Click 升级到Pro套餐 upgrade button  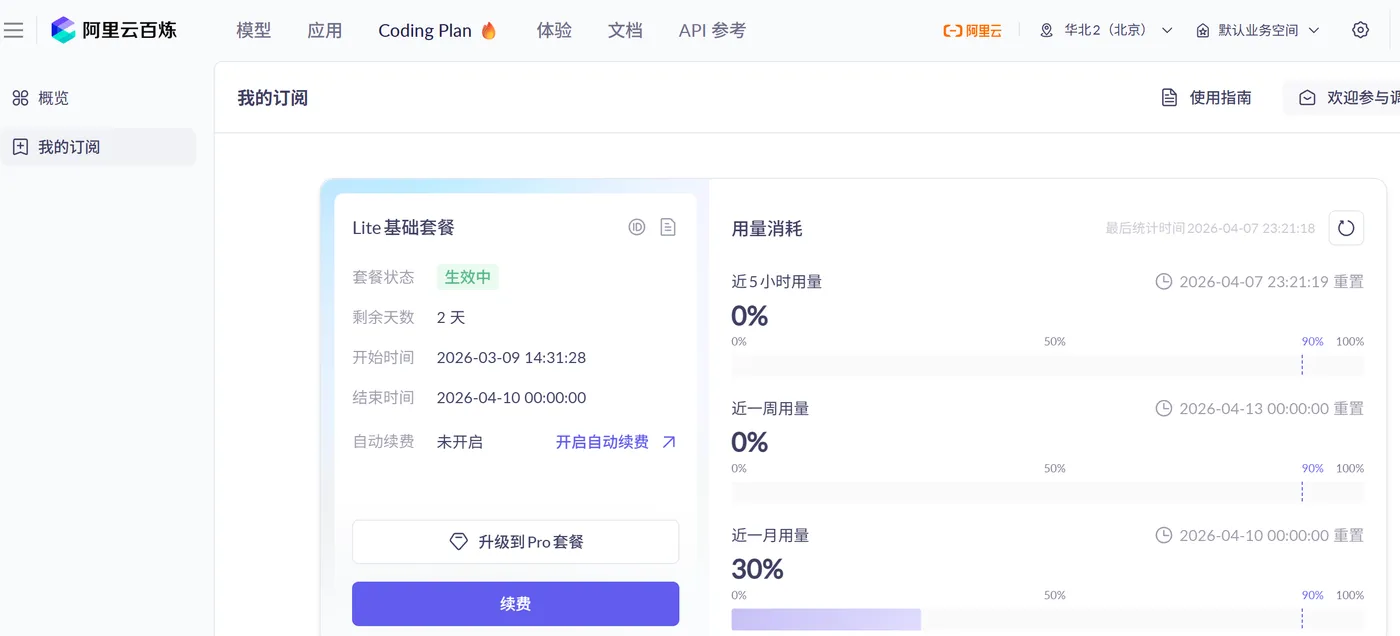(x=515, y=542)
